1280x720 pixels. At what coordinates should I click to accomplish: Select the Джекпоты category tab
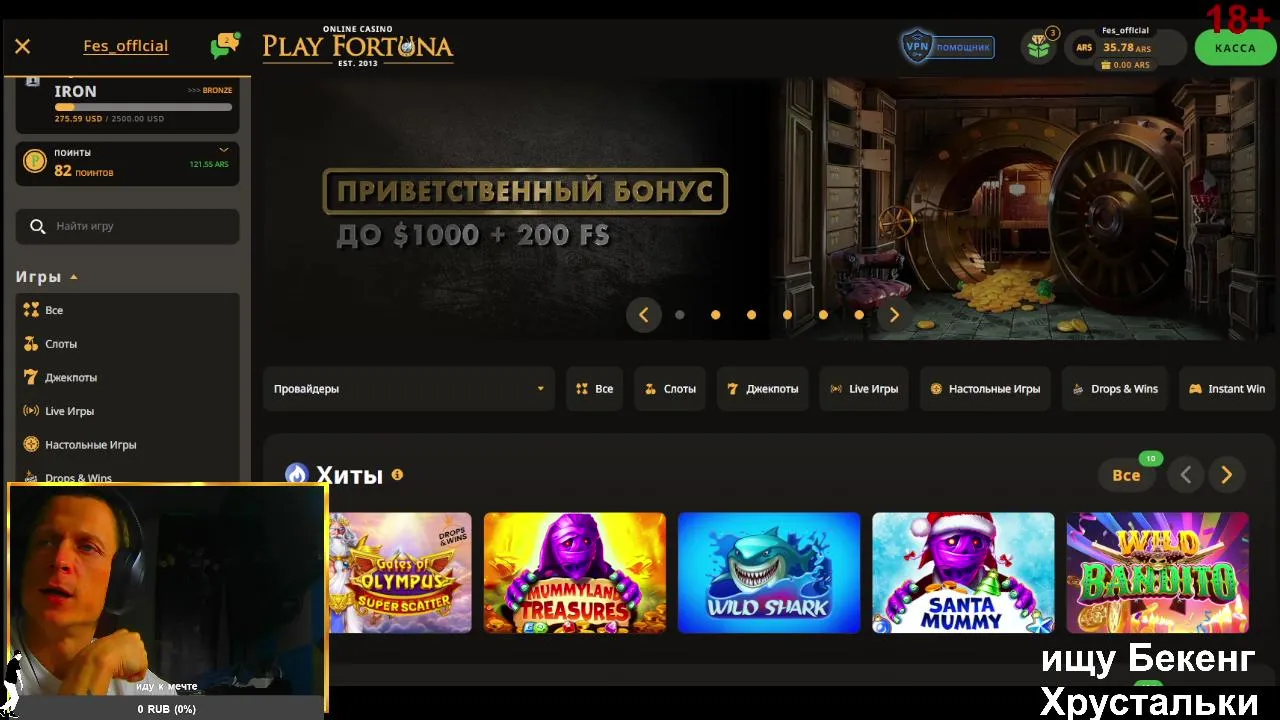click(x=762, y=389)
